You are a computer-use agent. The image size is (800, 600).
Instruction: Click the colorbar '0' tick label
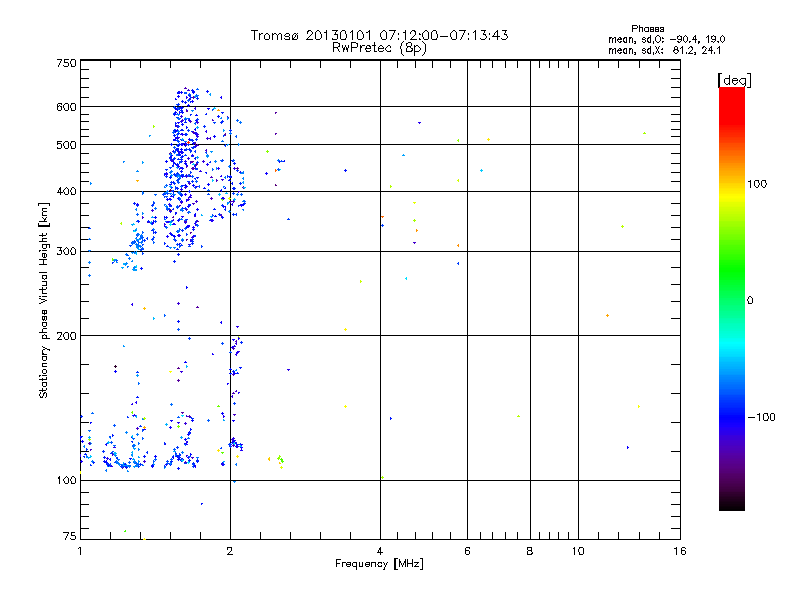pyautogui.click(x=750, y=301)
